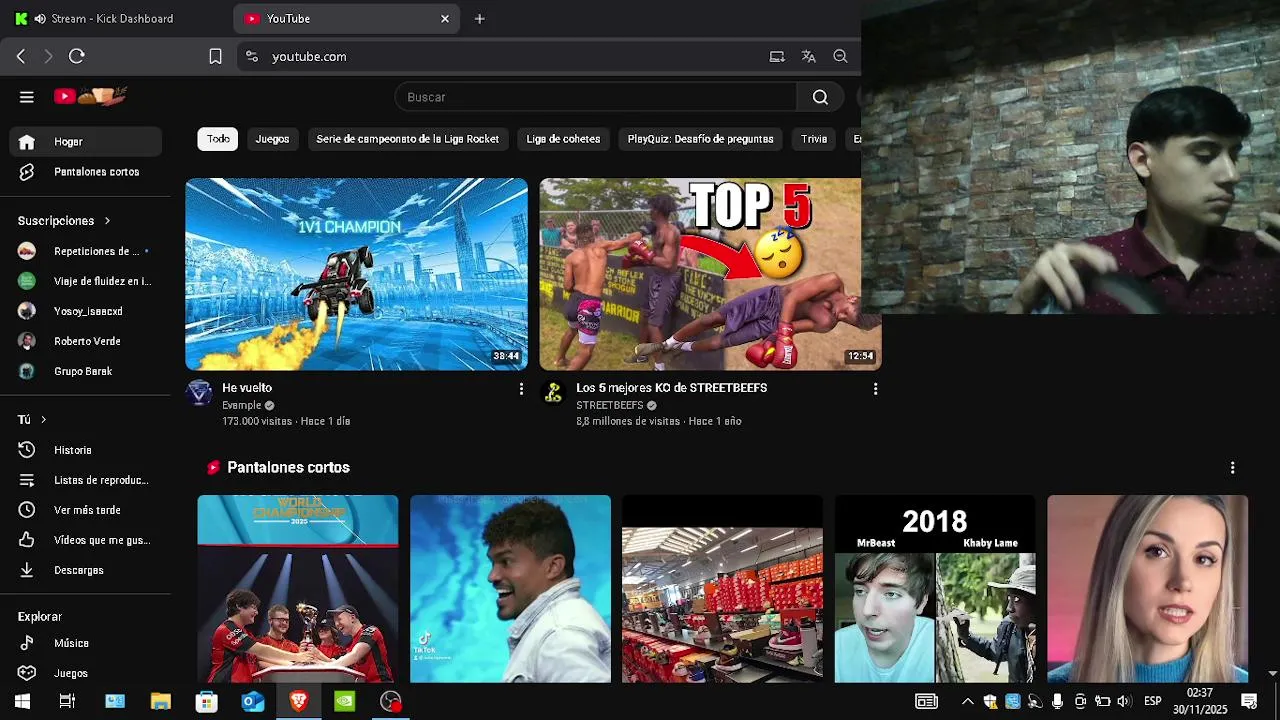1280x720 pixels.
Task: Expand the Tú section
Action: (32, 420)
